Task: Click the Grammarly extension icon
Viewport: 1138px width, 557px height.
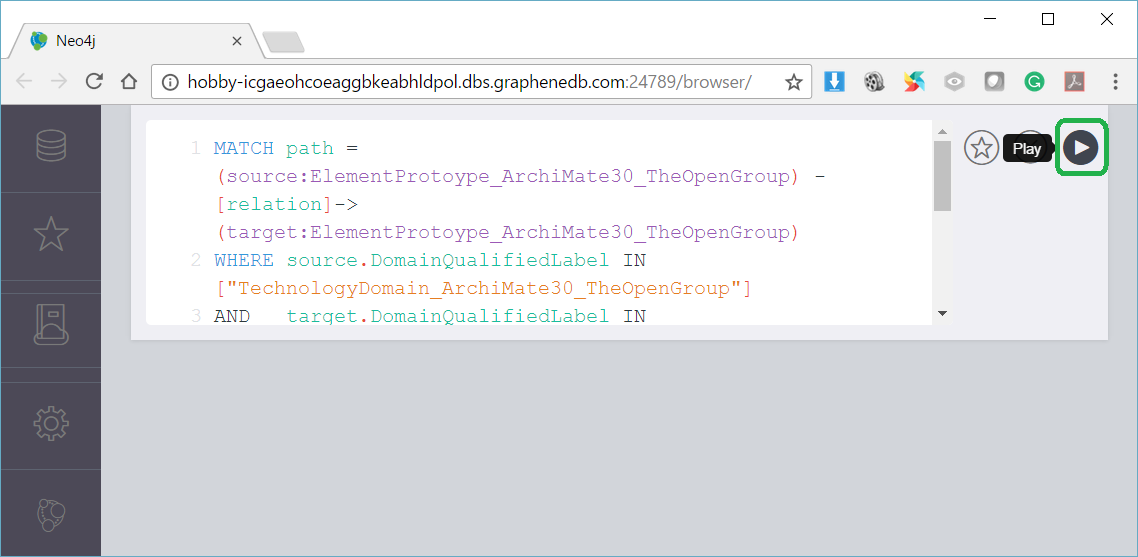Action: 1034,82
